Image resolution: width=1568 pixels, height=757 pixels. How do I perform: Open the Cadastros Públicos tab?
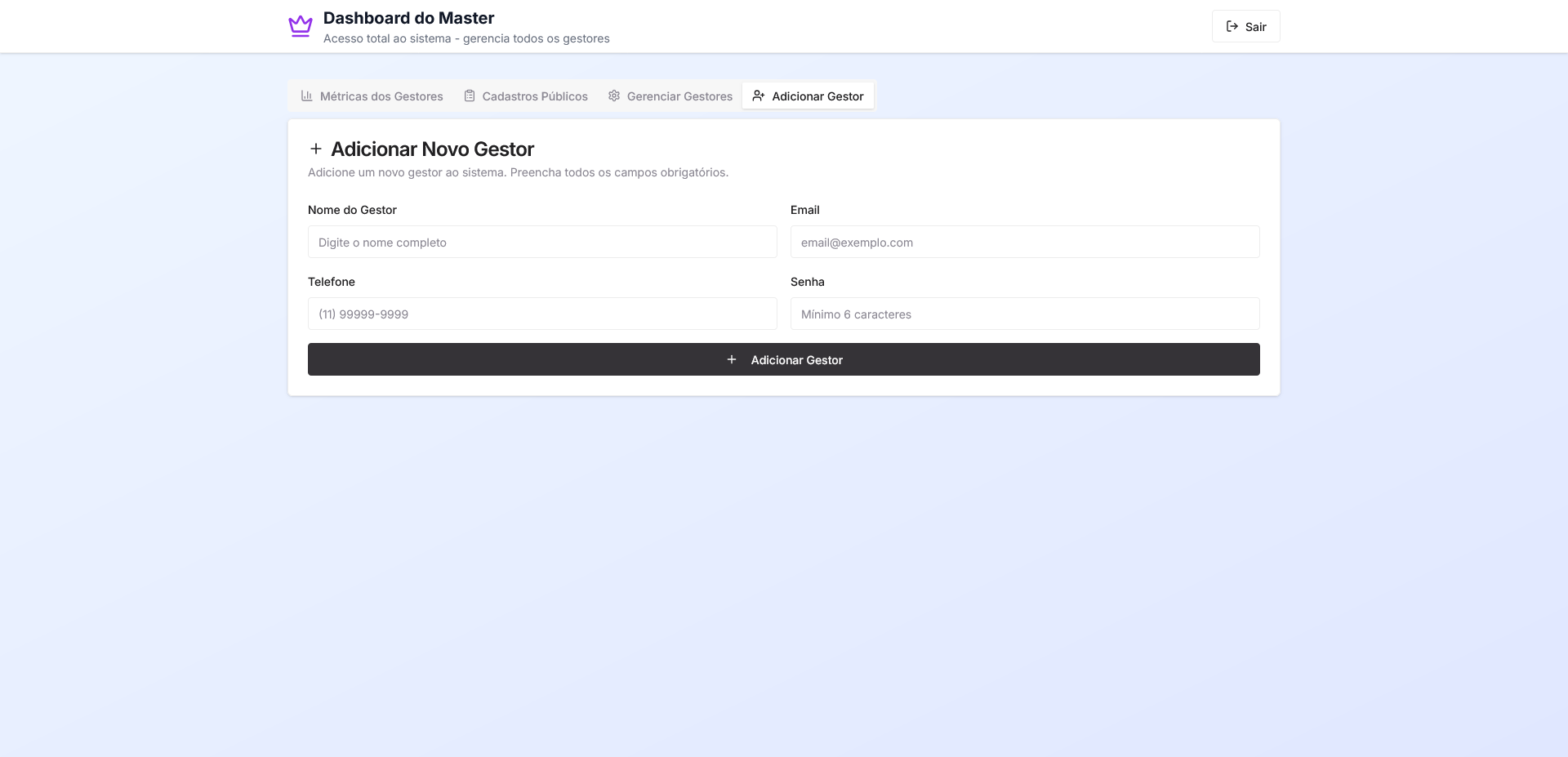click(534, 96)
